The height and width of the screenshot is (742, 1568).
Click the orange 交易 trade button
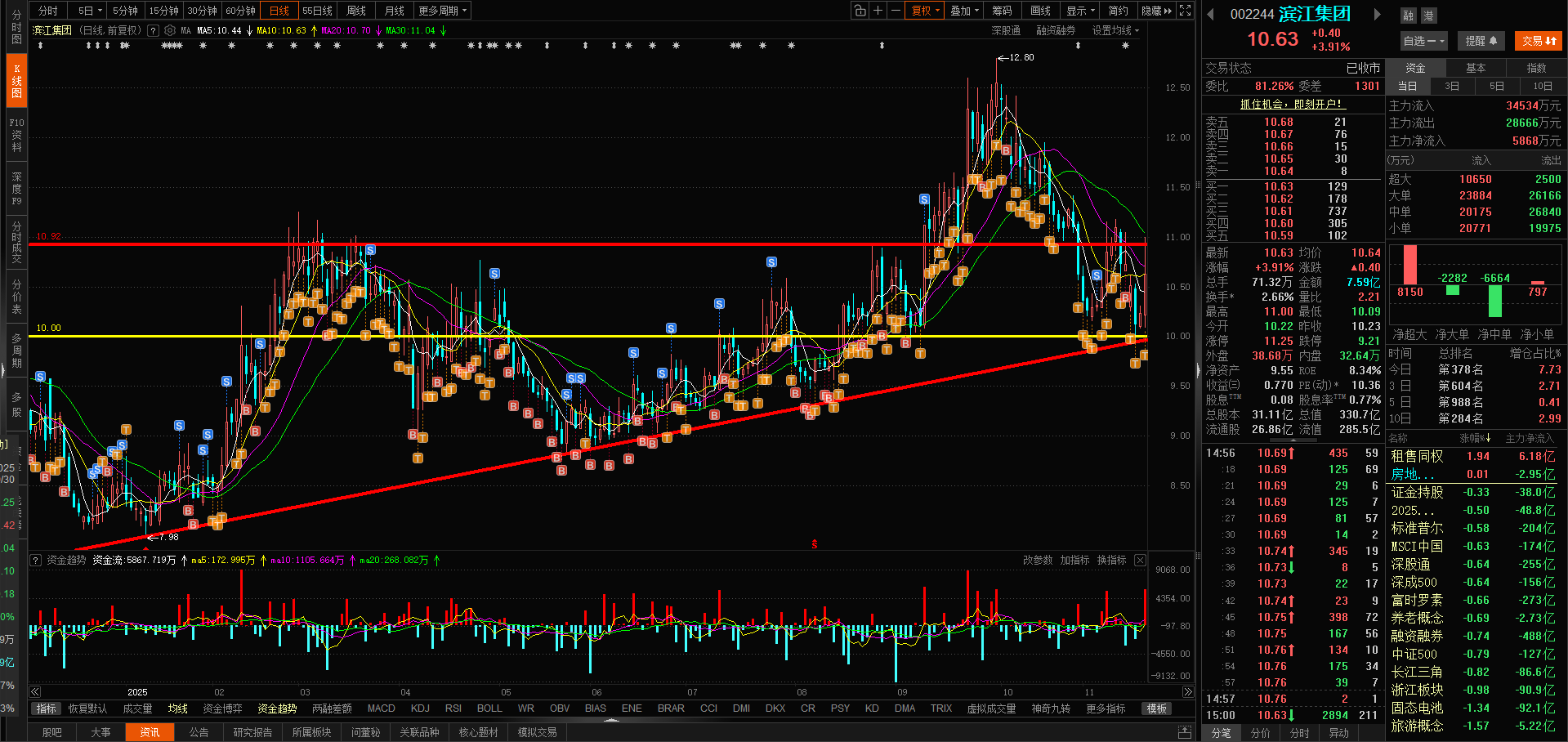tap(1539, 41)
